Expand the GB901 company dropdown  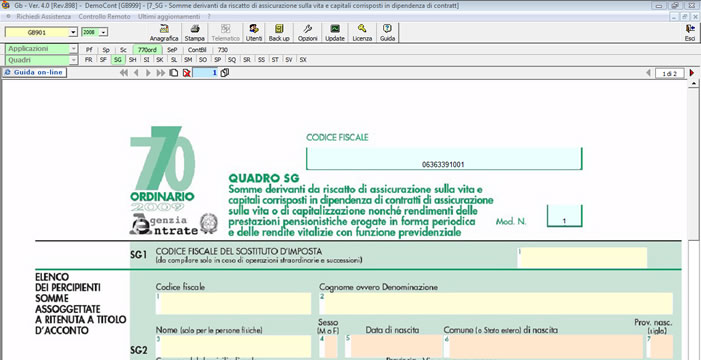tap(73, 33)
